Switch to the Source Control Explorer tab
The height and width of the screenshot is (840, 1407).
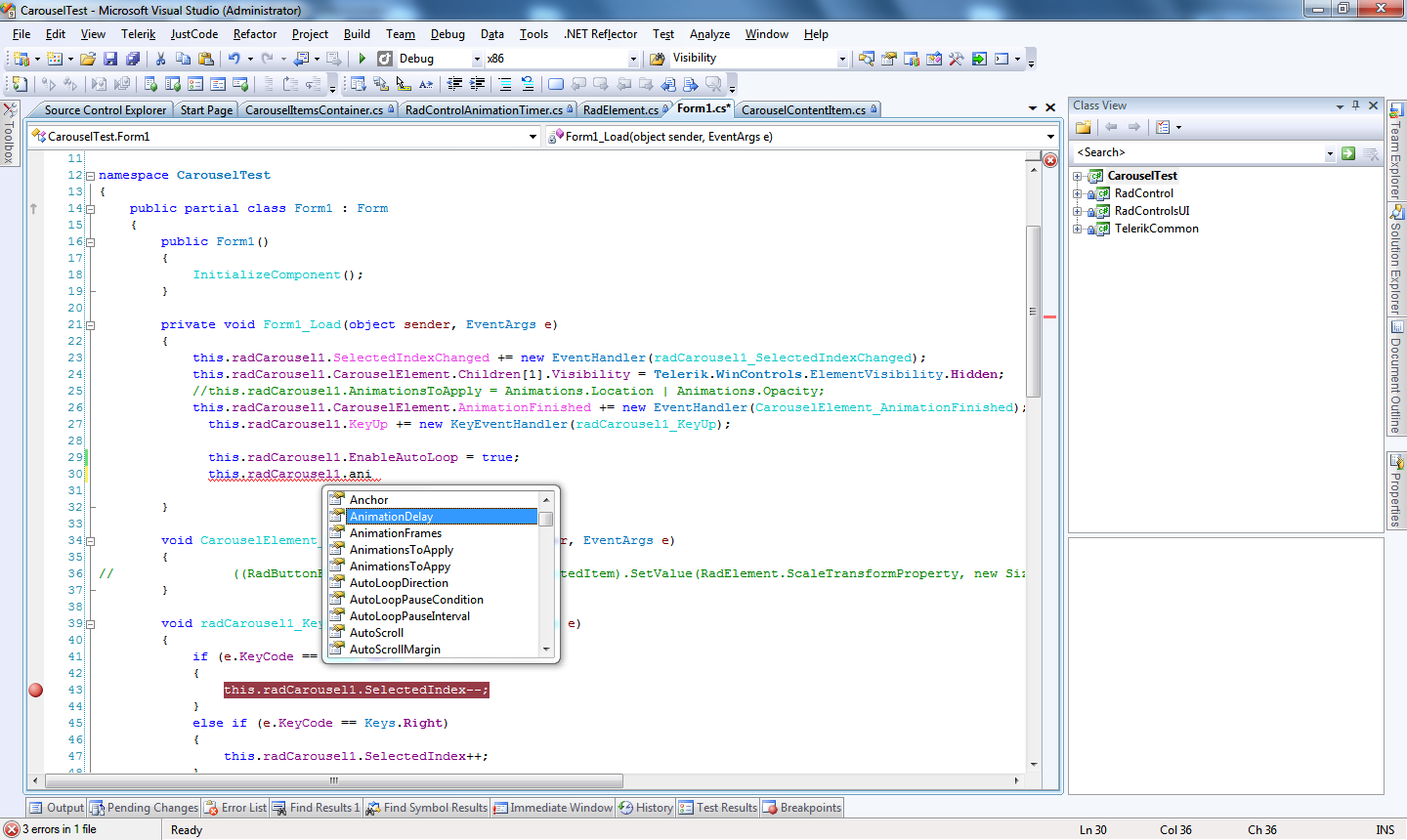coord(106,110)
